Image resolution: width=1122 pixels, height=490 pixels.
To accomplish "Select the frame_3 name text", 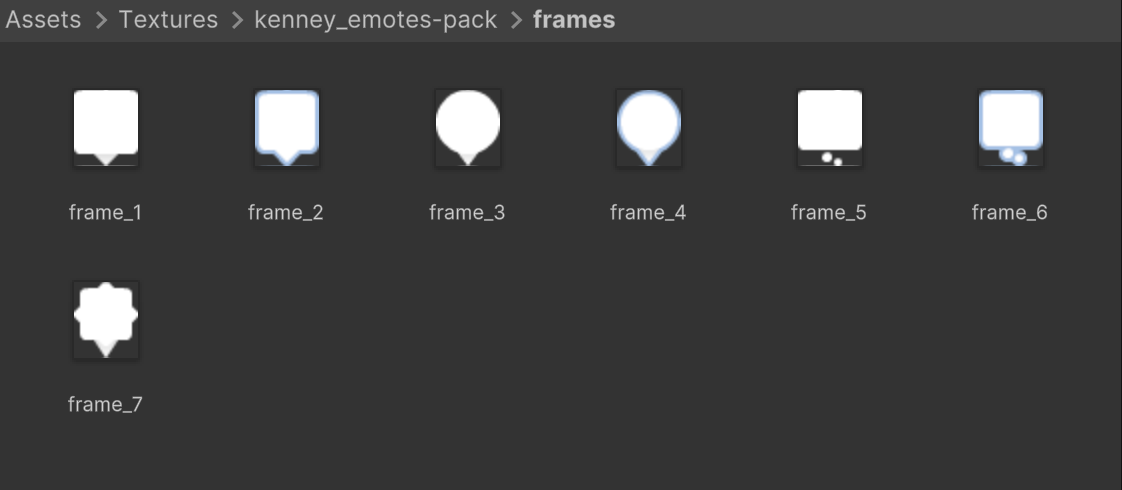I will pos(467,213).
